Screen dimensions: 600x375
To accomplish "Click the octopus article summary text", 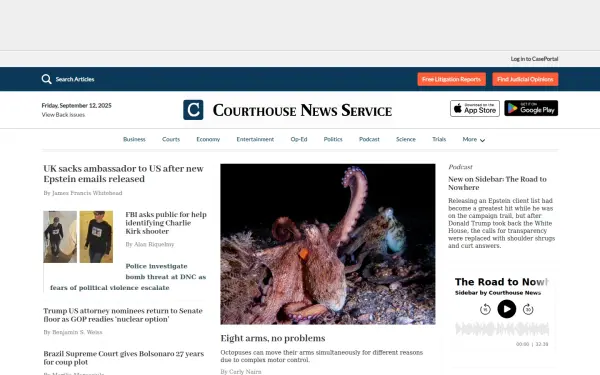I will coord(322,356).
